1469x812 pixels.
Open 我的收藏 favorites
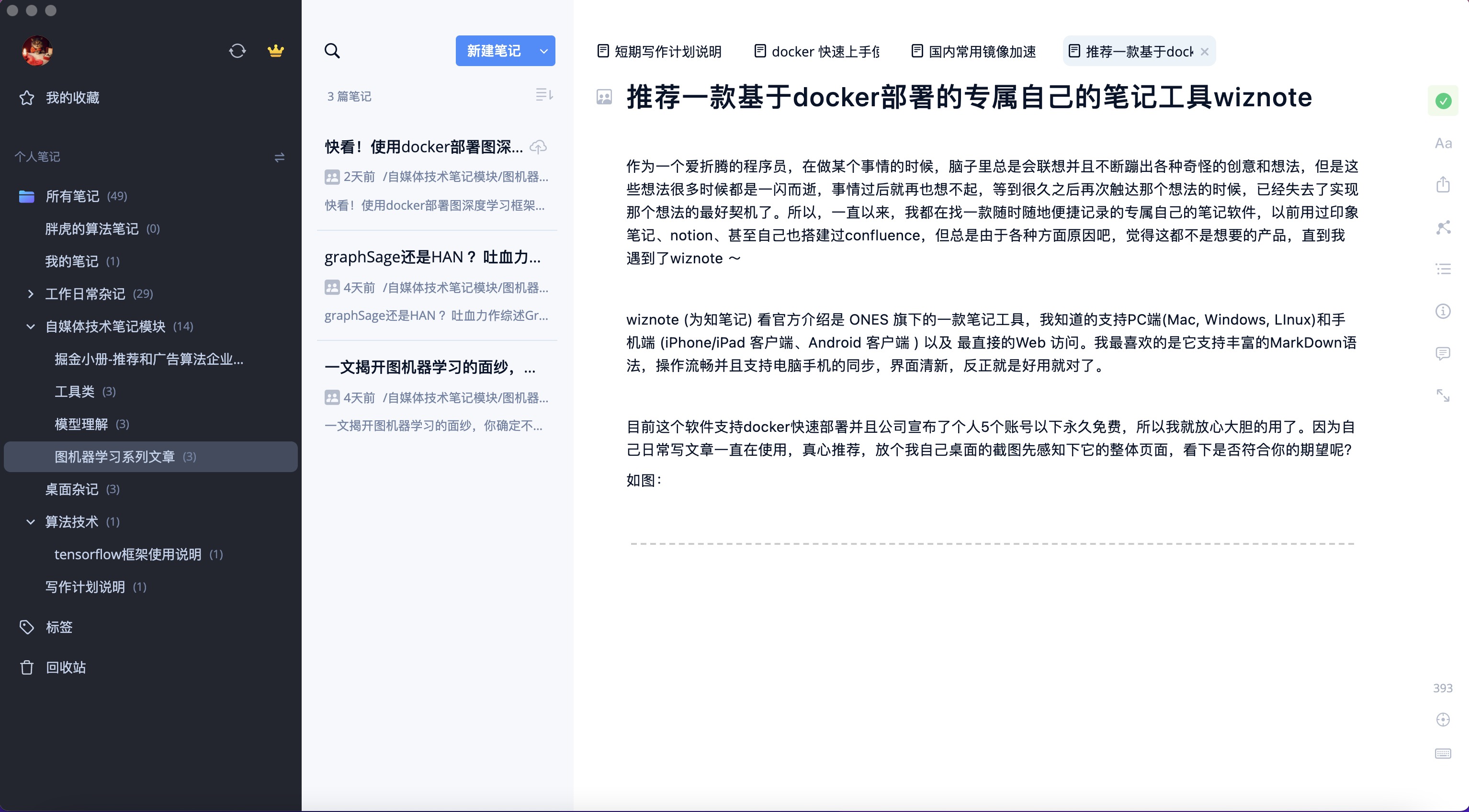coord(72,98)
